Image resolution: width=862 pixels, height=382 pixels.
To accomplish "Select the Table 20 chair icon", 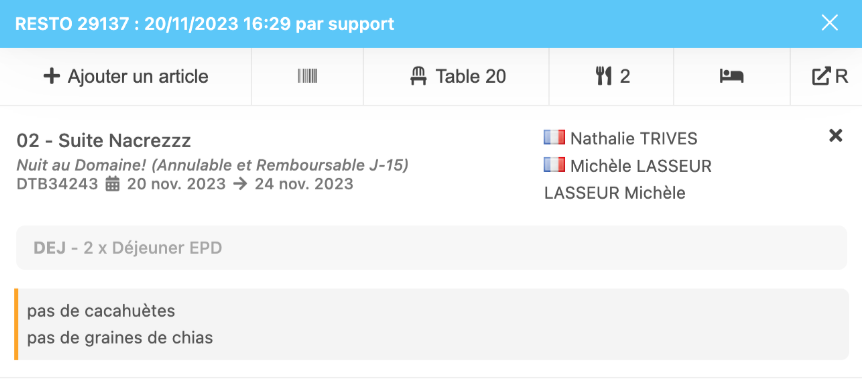I will coord(419,76).
